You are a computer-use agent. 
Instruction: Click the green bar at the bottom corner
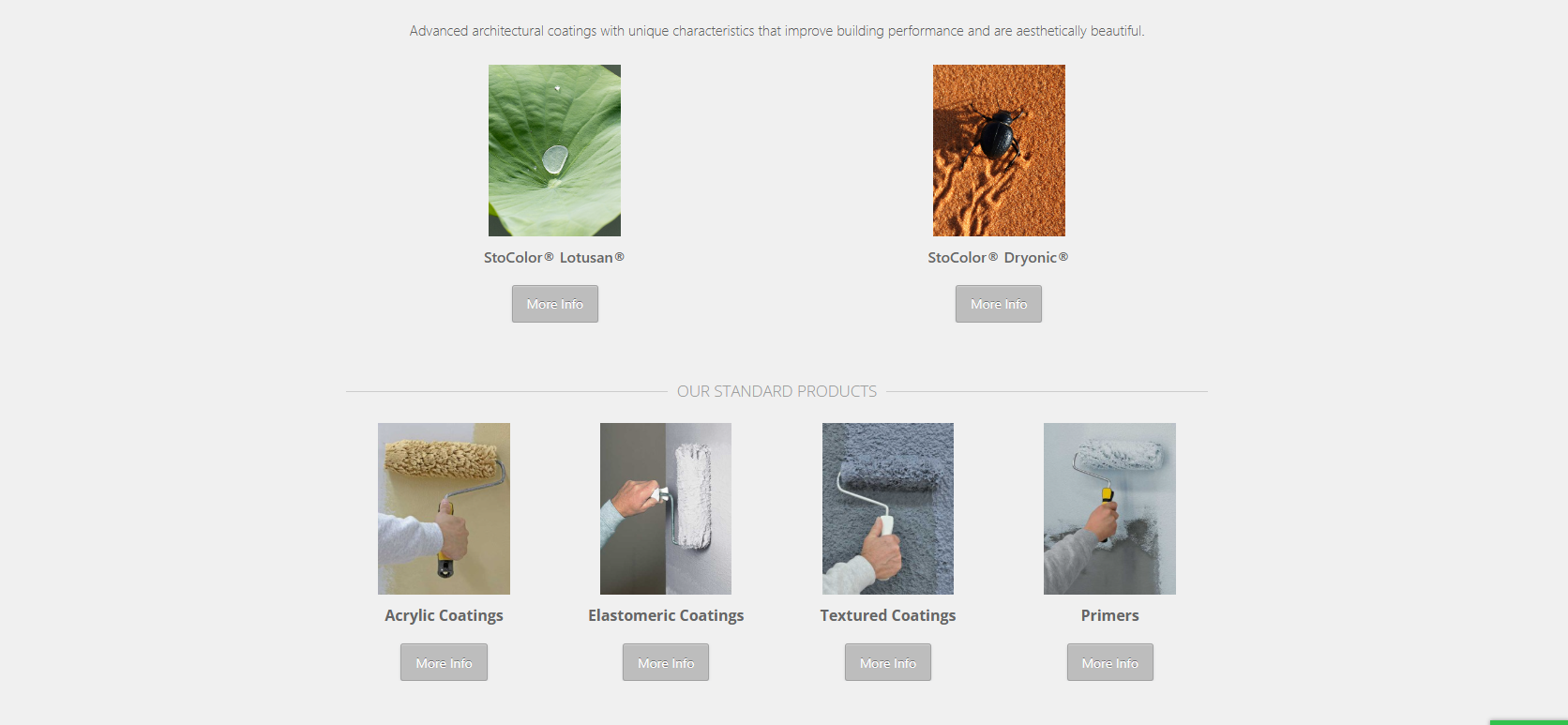point(1529,722)
